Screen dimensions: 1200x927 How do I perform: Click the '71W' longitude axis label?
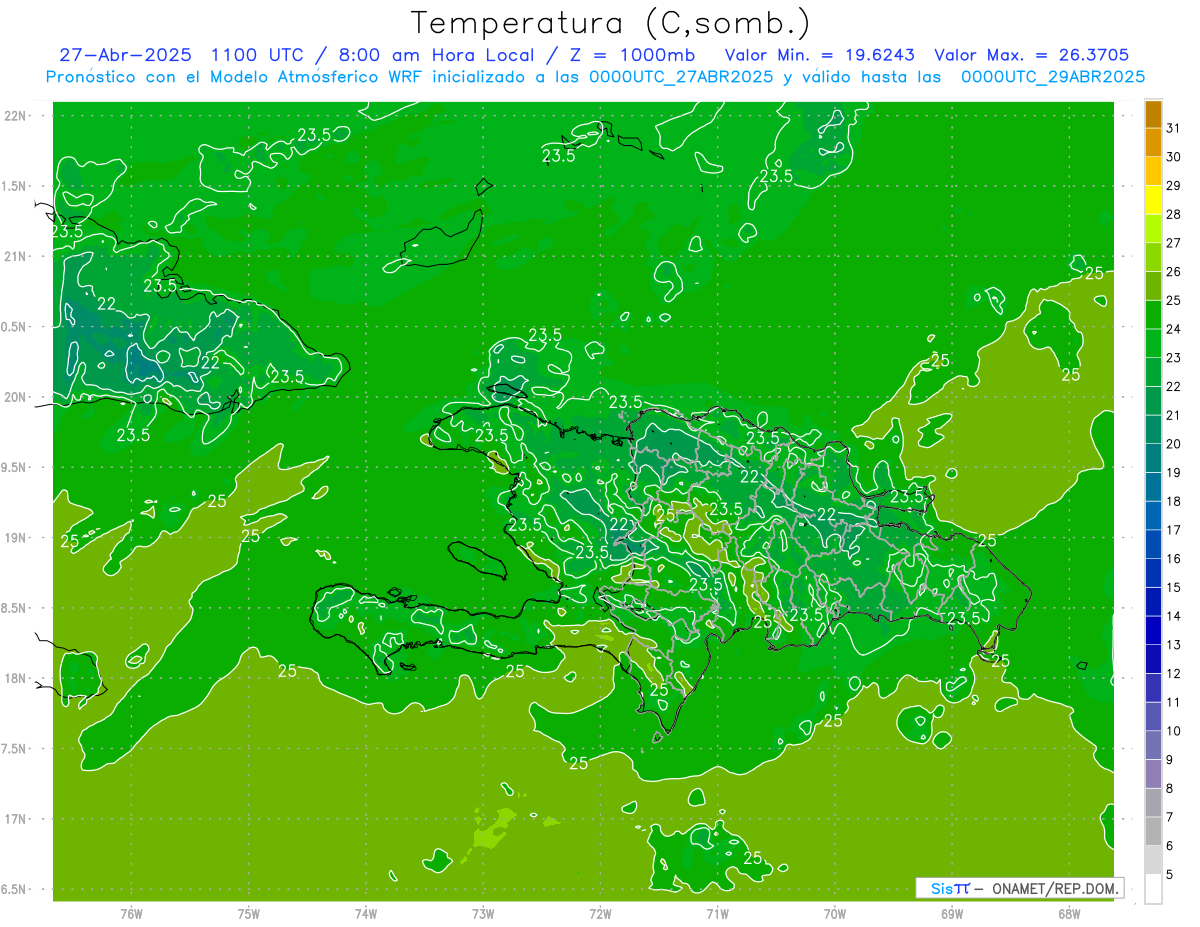coord(717,914)
